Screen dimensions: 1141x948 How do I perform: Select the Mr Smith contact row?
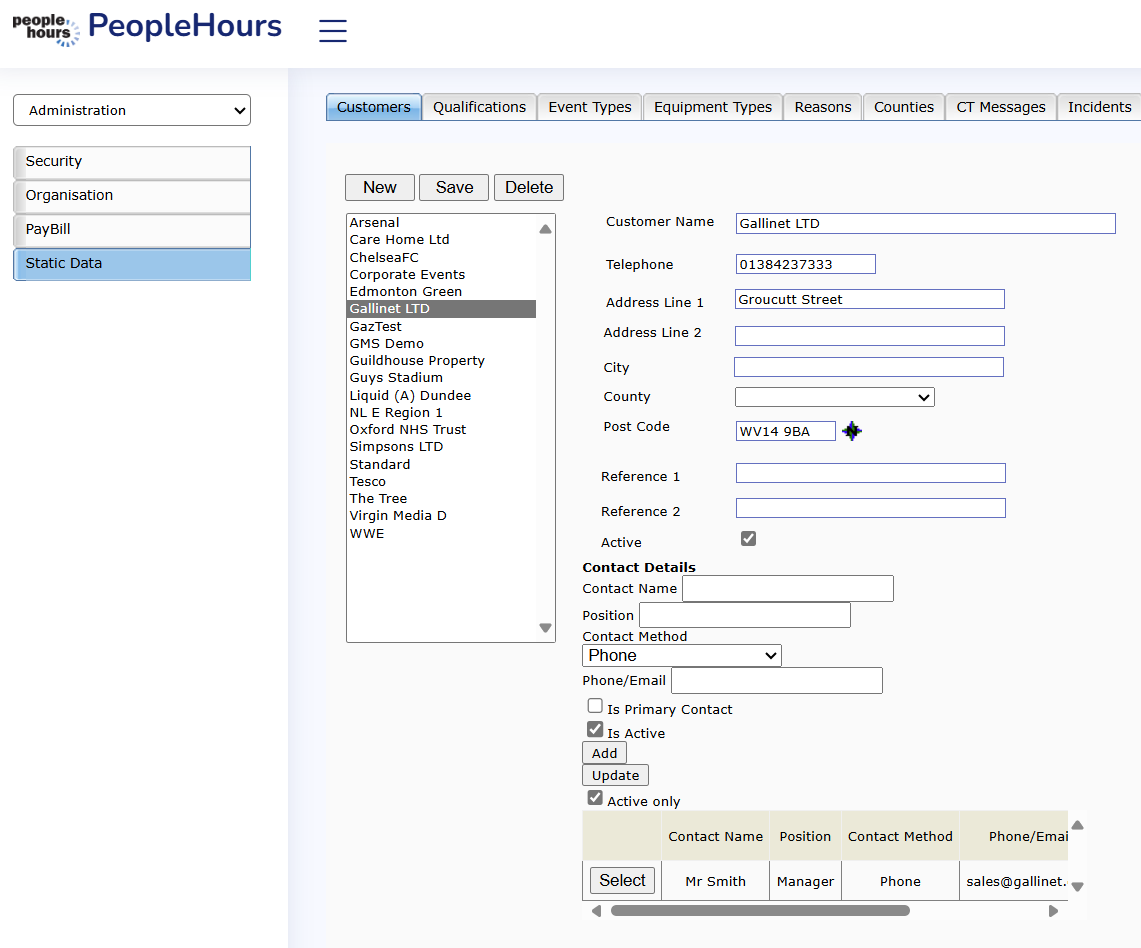point(622,880)
